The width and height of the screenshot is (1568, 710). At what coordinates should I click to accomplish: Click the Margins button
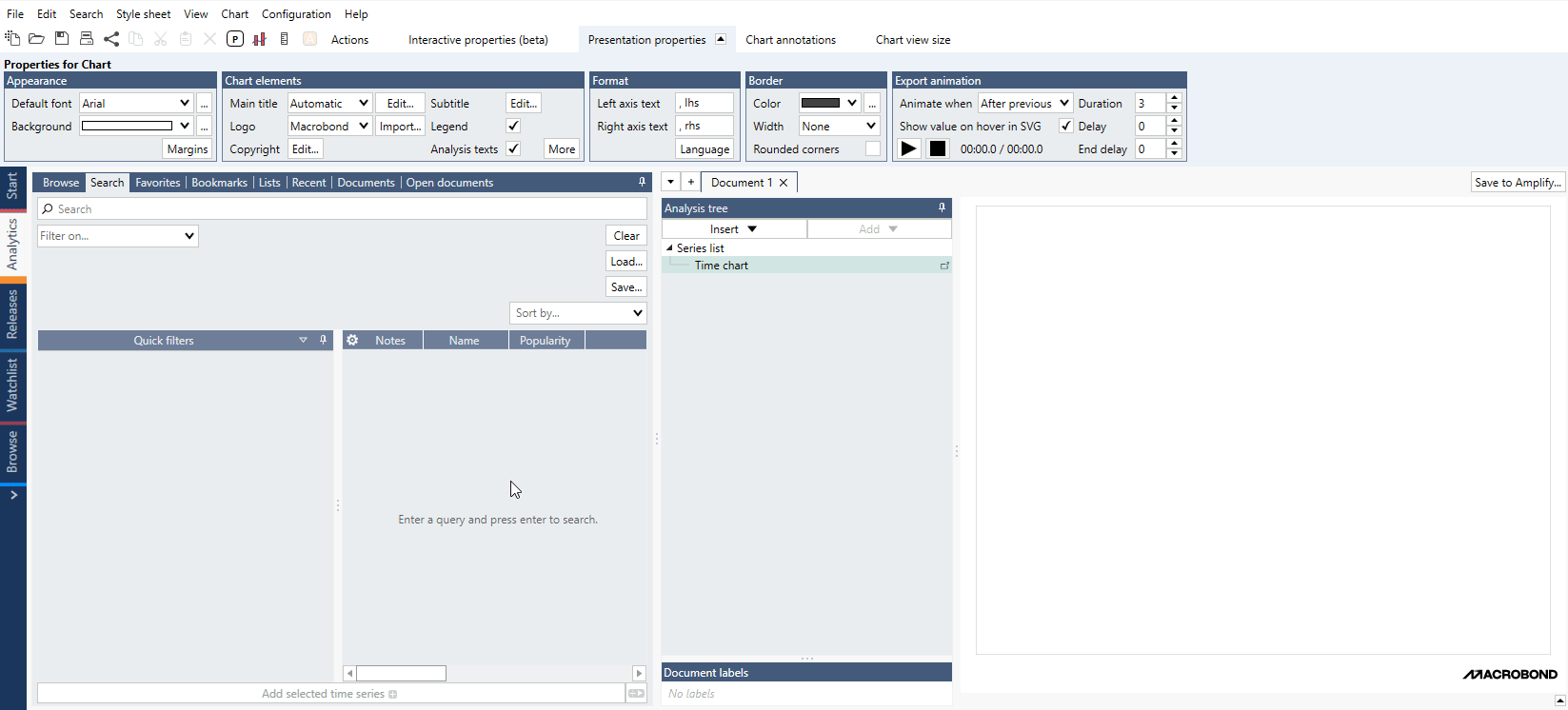[187, 148]
